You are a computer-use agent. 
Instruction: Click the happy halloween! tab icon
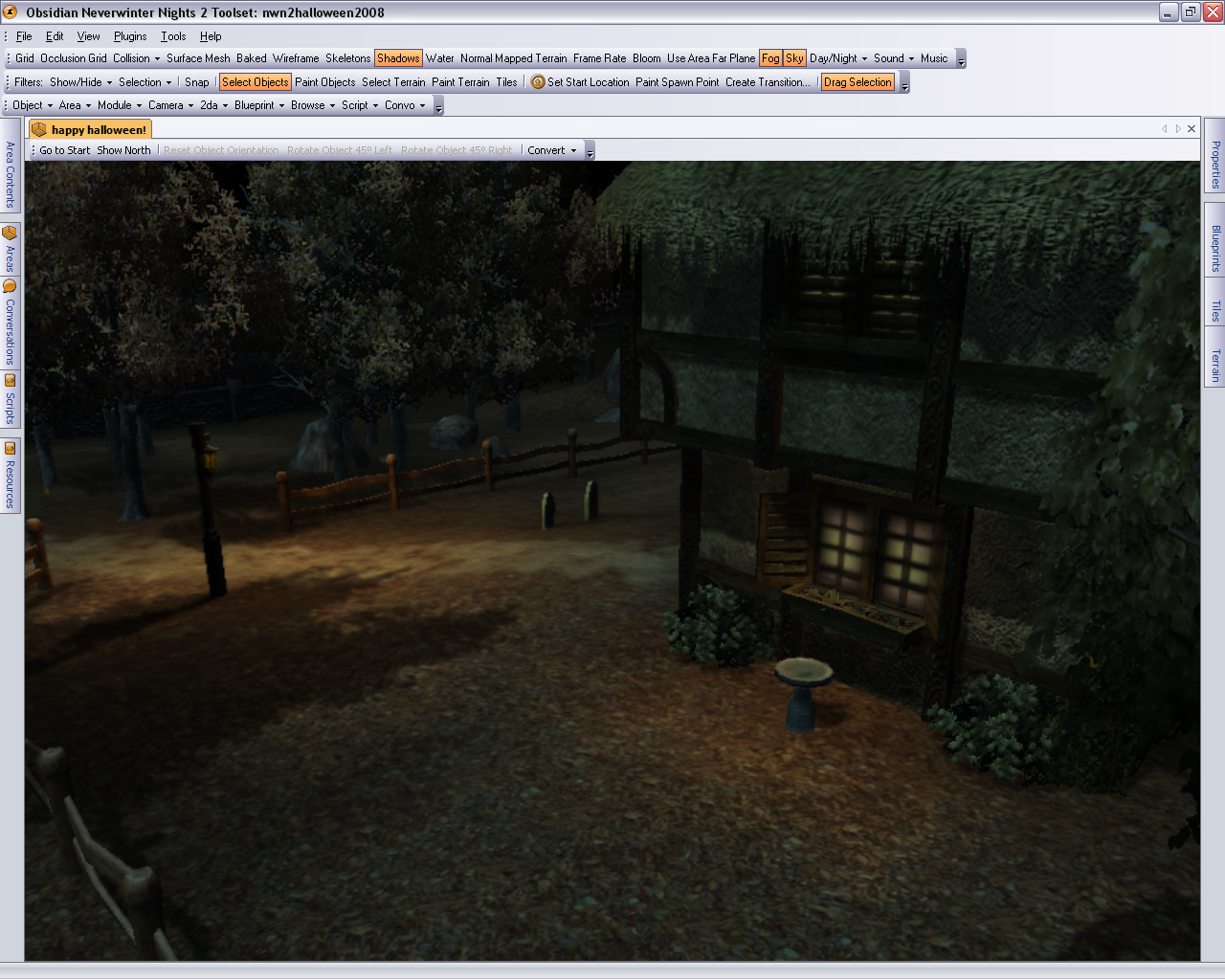point(39,129)
